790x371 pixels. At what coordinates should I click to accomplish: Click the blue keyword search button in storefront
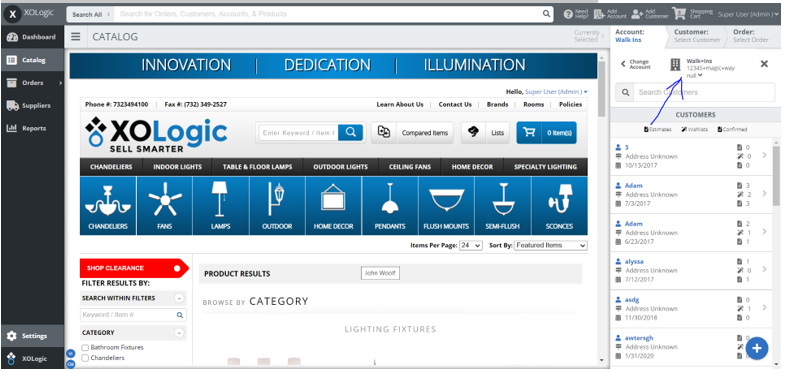[351, 133]
